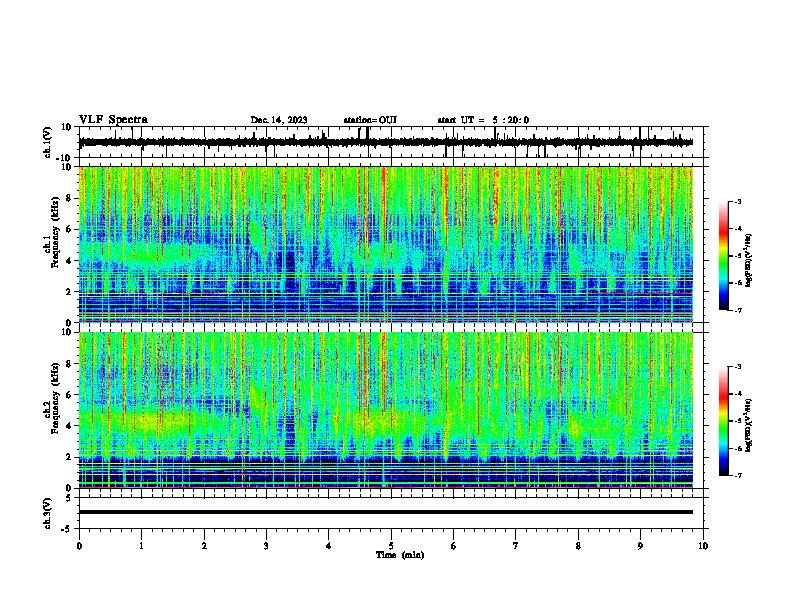Viewport: 792px width, 612px height.
Task: Click the 'station=OUJ' label
Action: click(370, 120)
